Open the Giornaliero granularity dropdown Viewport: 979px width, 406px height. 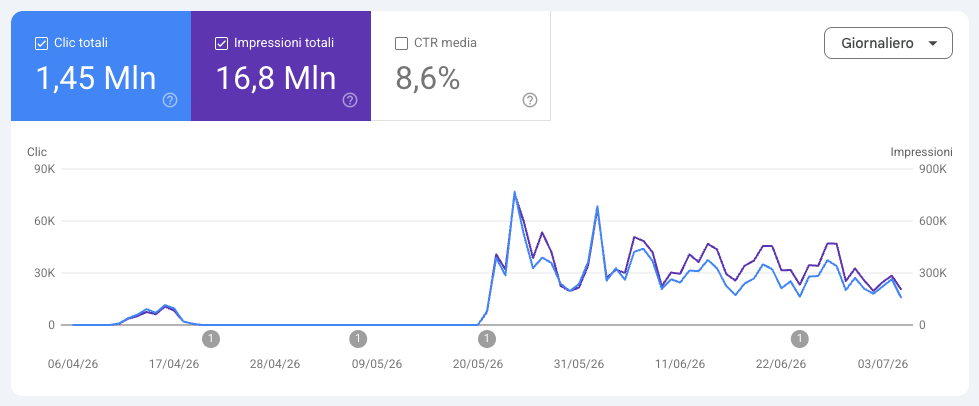888,43
